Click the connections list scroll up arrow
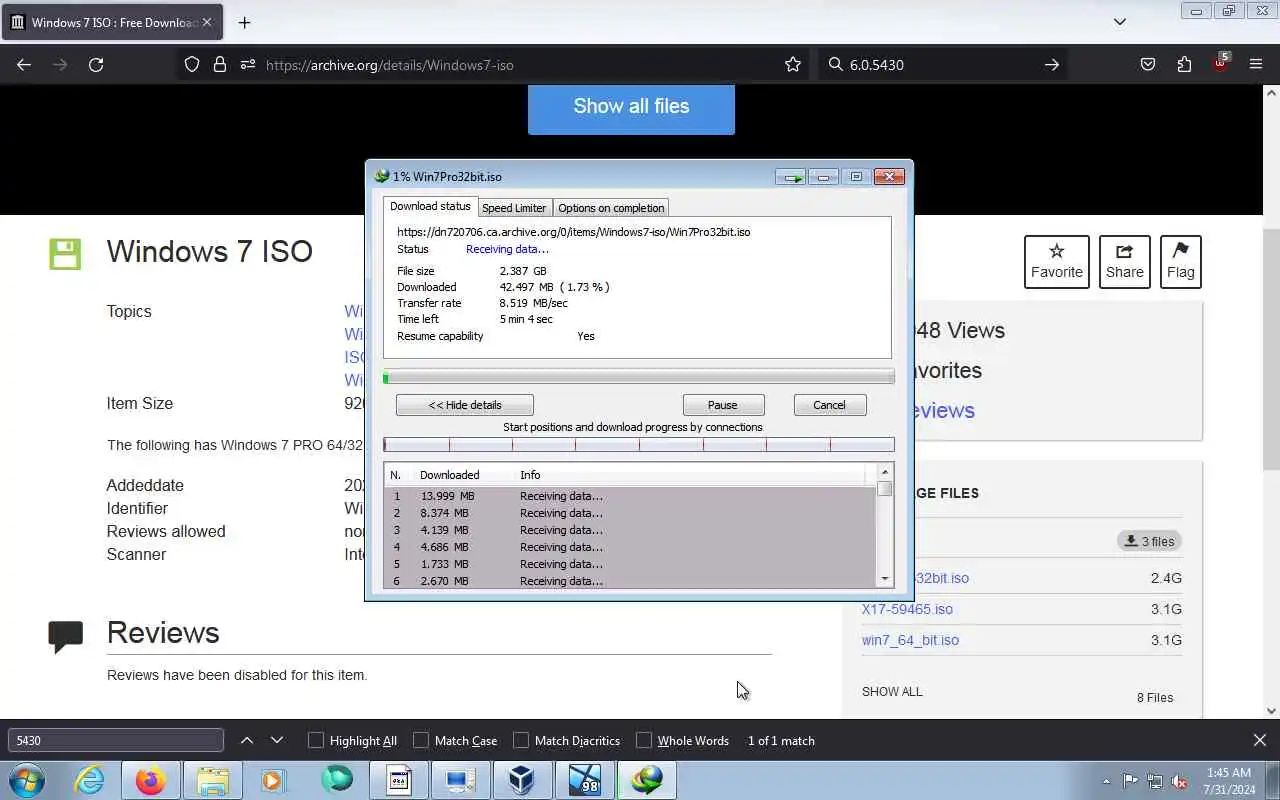 pyautogui.click(x=884, y=471)
